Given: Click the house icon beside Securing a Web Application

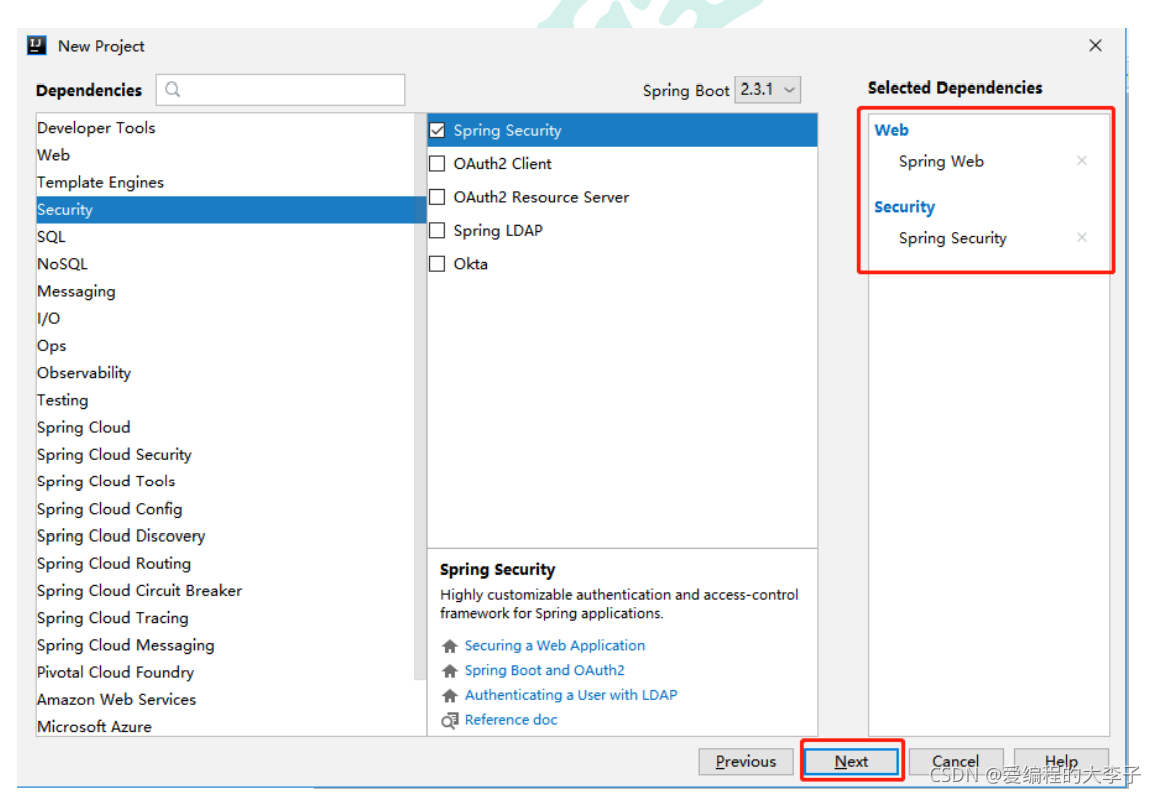Looking at the screenshot, I should pos(450,646).
